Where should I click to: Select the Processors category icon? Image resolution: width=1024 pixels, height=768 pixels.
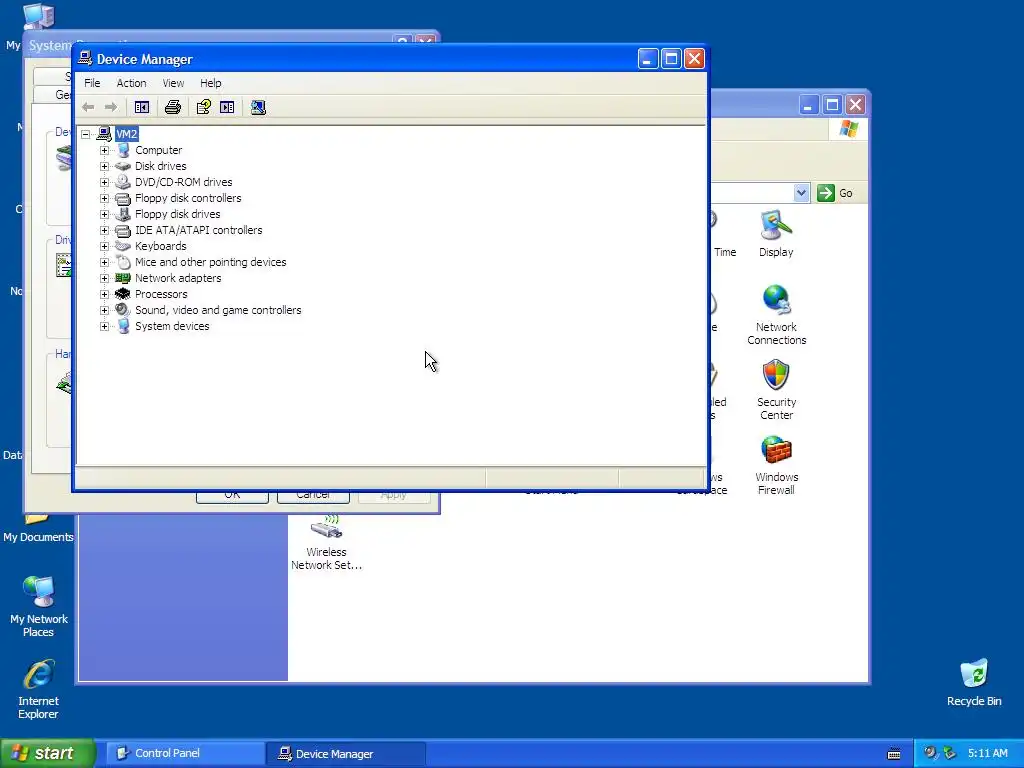coord(123,294)
